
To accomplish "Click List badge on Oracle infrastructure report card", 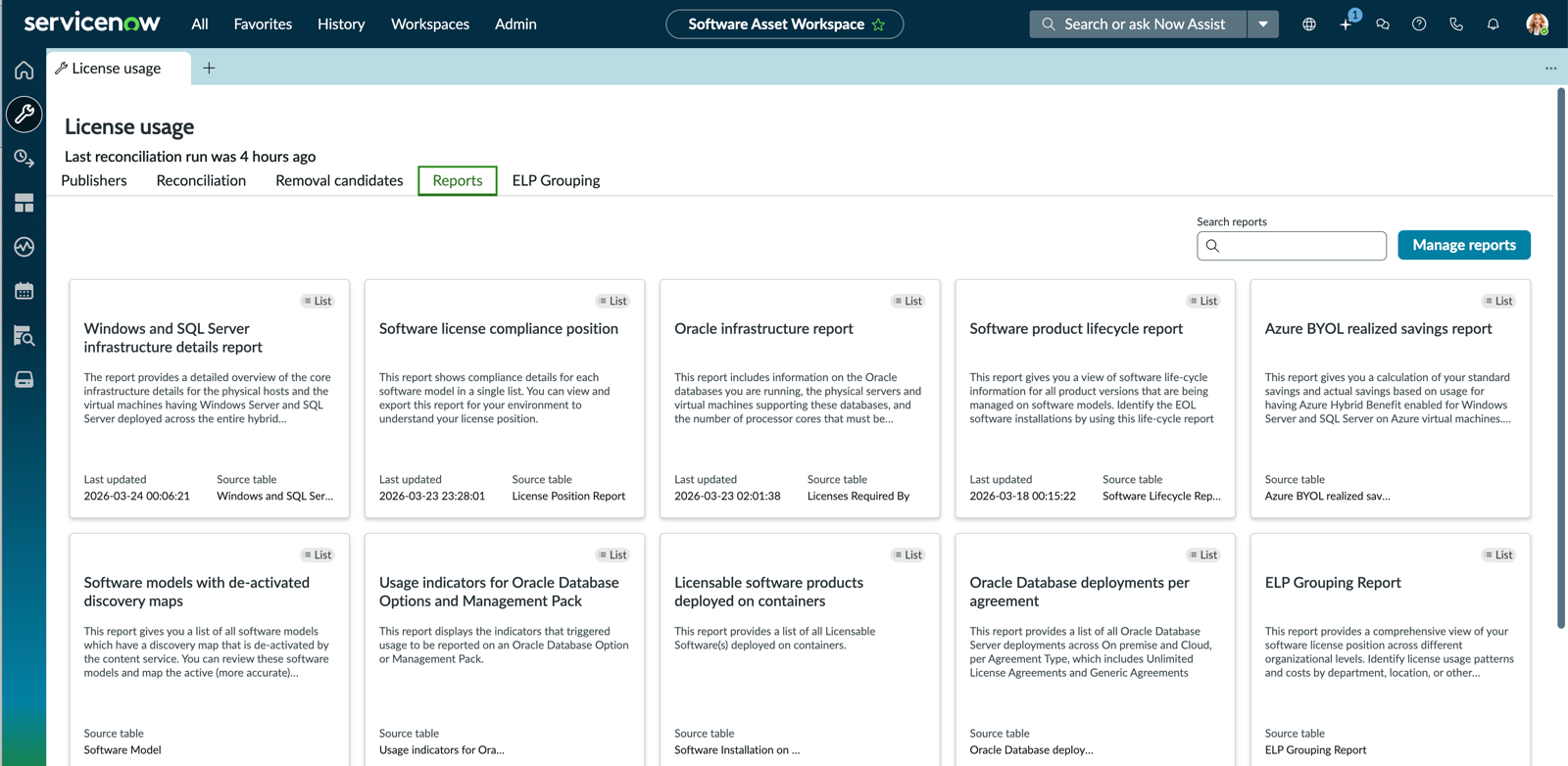I will tap(907, 301).
